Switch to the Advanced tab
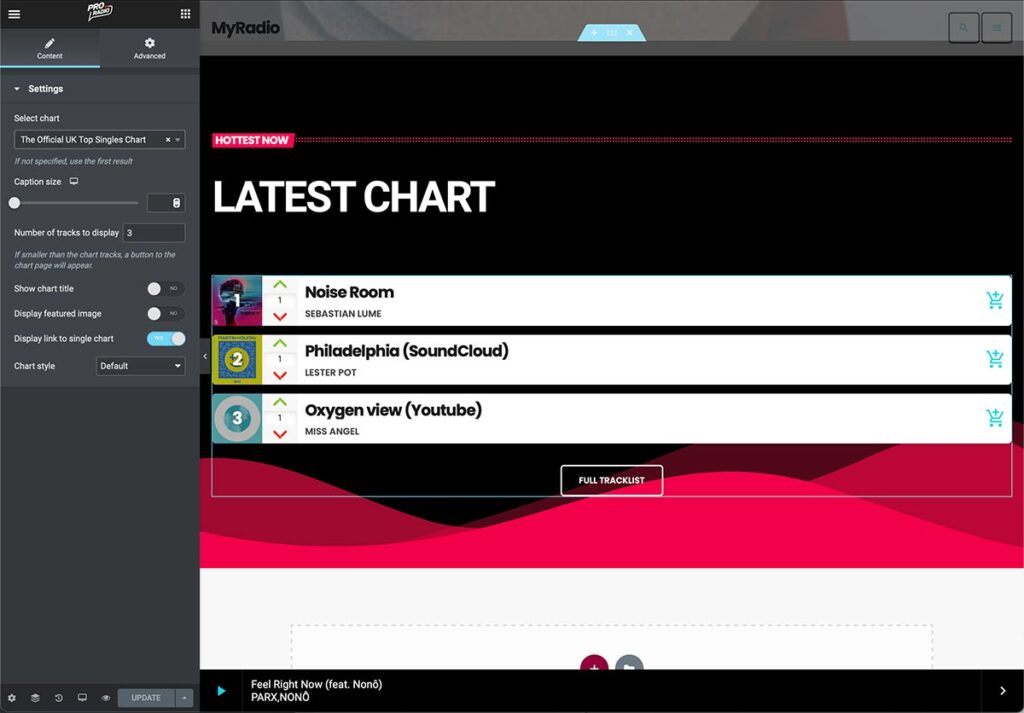The height and width of the screenshot is (713, 1024). (149, 48)
